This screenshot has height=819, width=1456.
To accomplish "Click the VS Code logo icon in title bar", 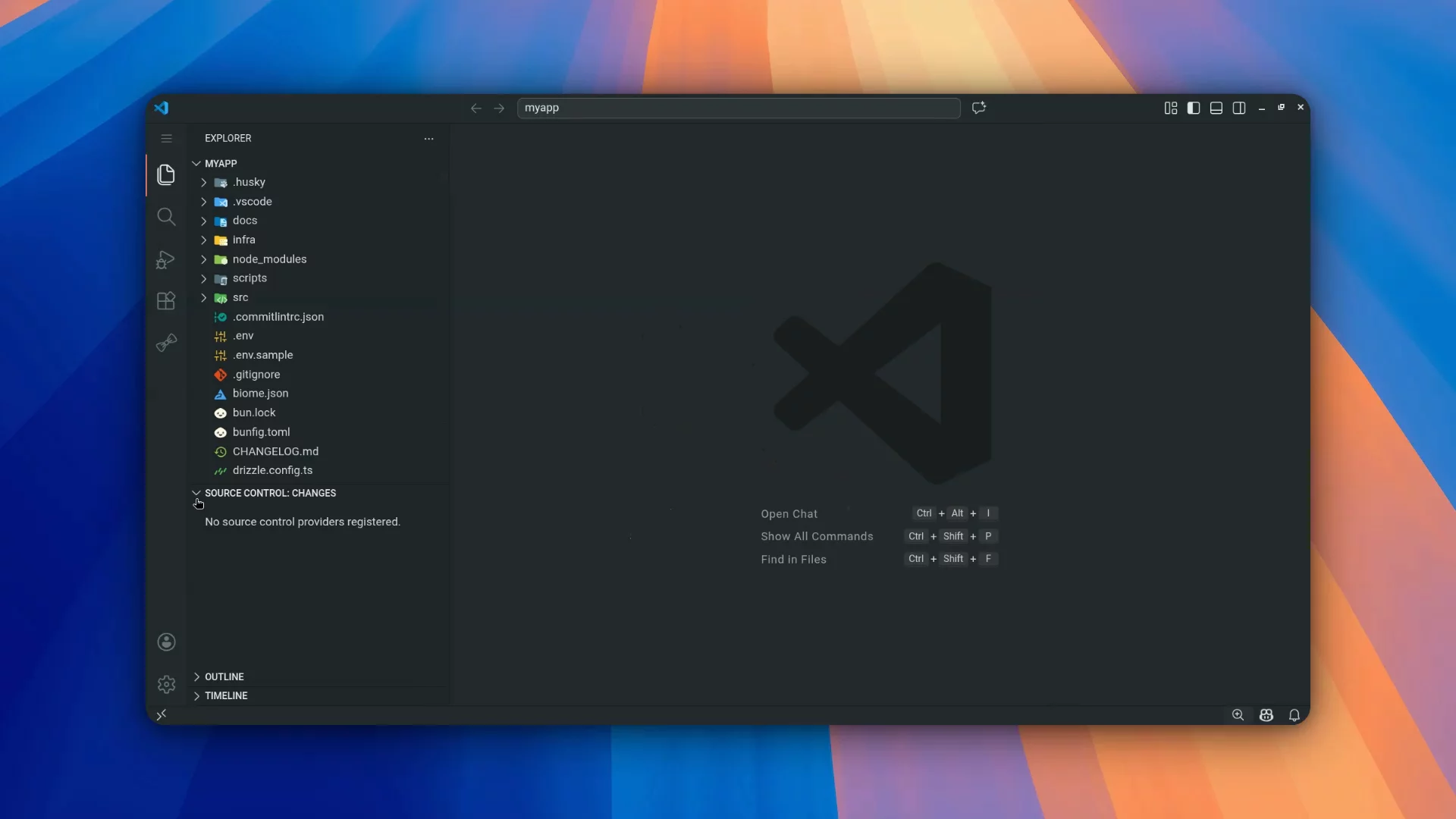I will [x=162, y=108].
